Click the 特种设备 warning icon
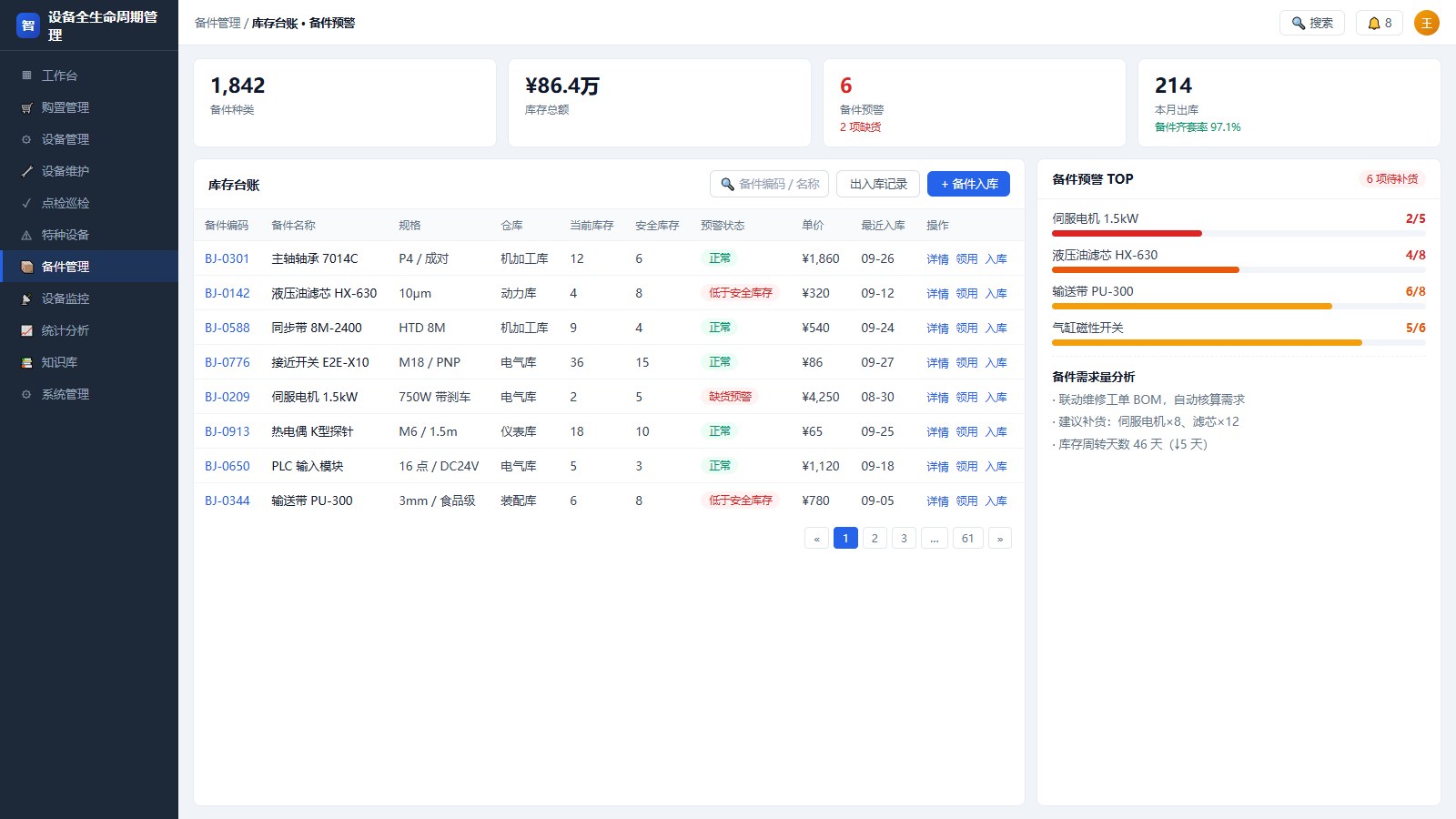 26,235
